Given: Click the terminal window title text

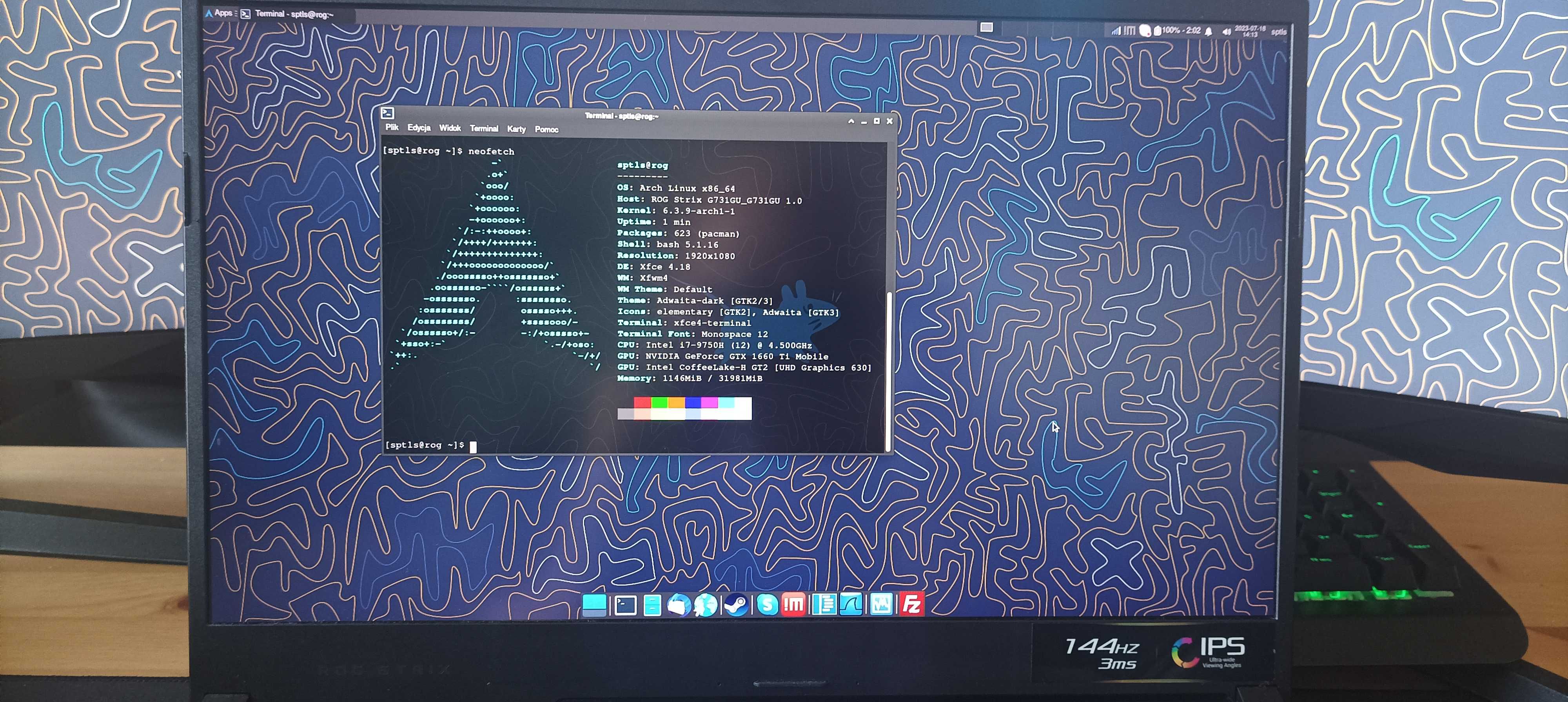Looking at the screenshot, I should [x=621, y=116].
